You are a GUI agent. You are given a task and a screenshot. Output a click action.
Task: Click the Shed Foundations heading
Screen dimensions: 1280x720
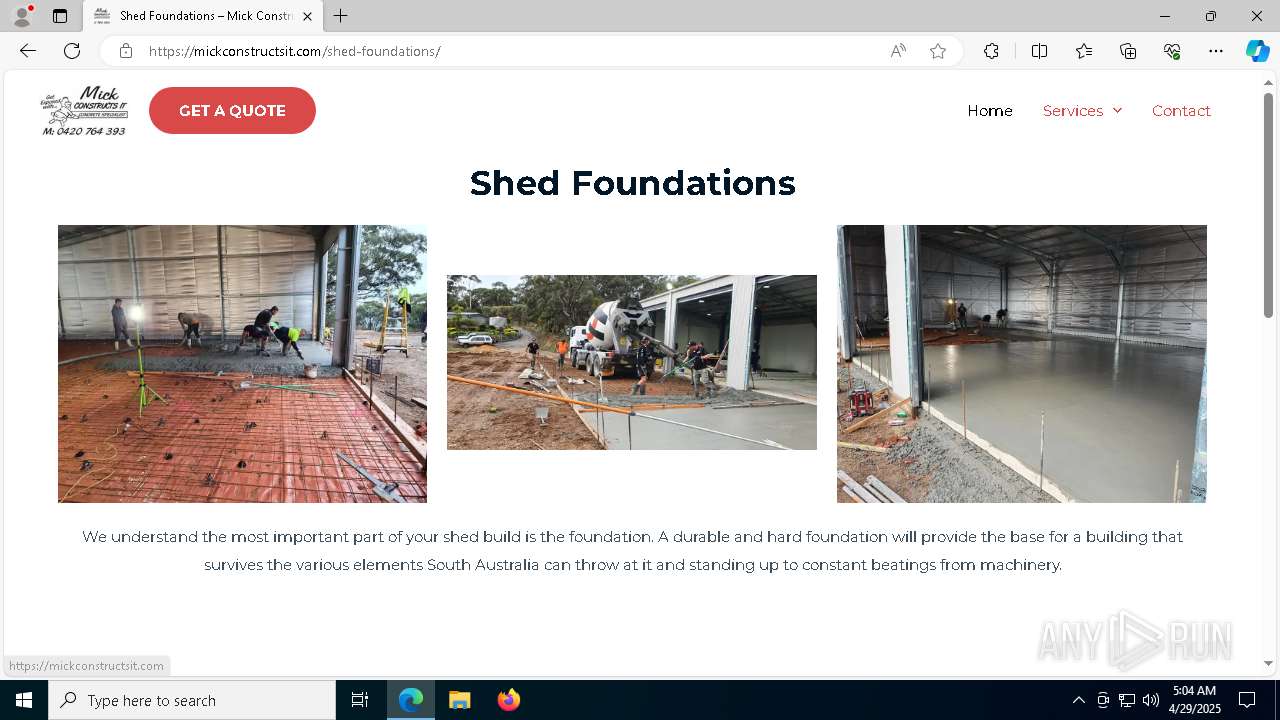point(633,183)
